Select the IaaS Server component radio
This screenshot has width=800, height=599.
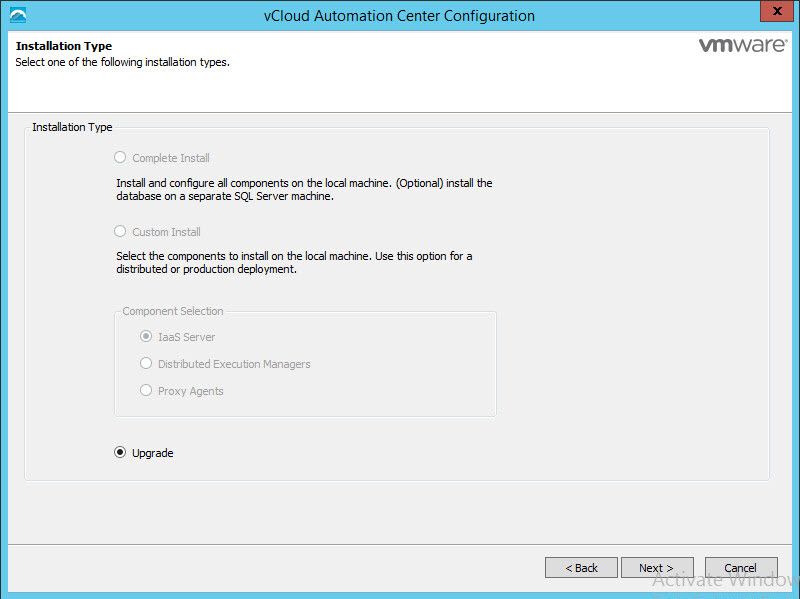pos(146,337)
